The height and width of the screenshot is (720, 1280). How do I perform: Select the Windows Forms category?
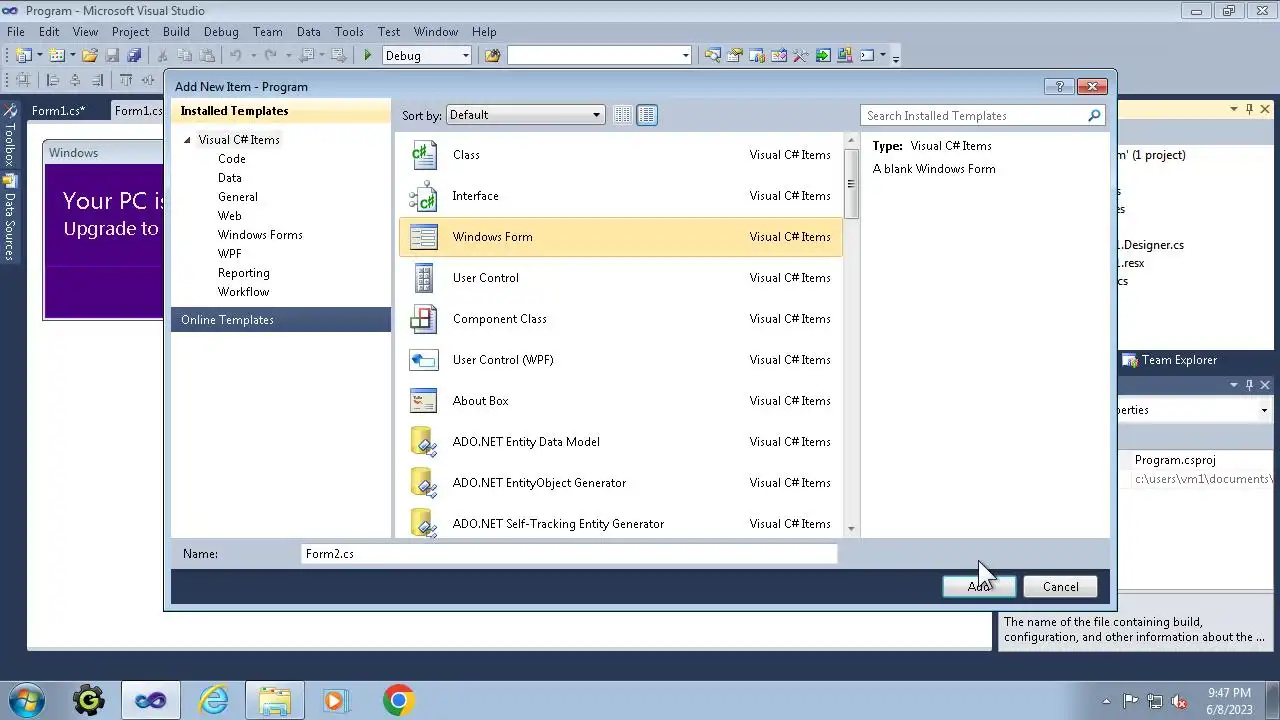click(260, 235)
